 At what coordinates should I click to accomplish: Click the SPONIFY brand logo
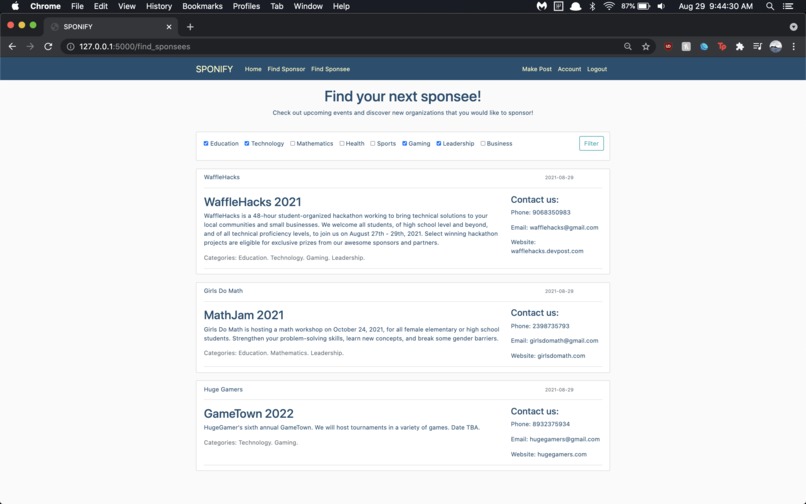tap(214, 69)
